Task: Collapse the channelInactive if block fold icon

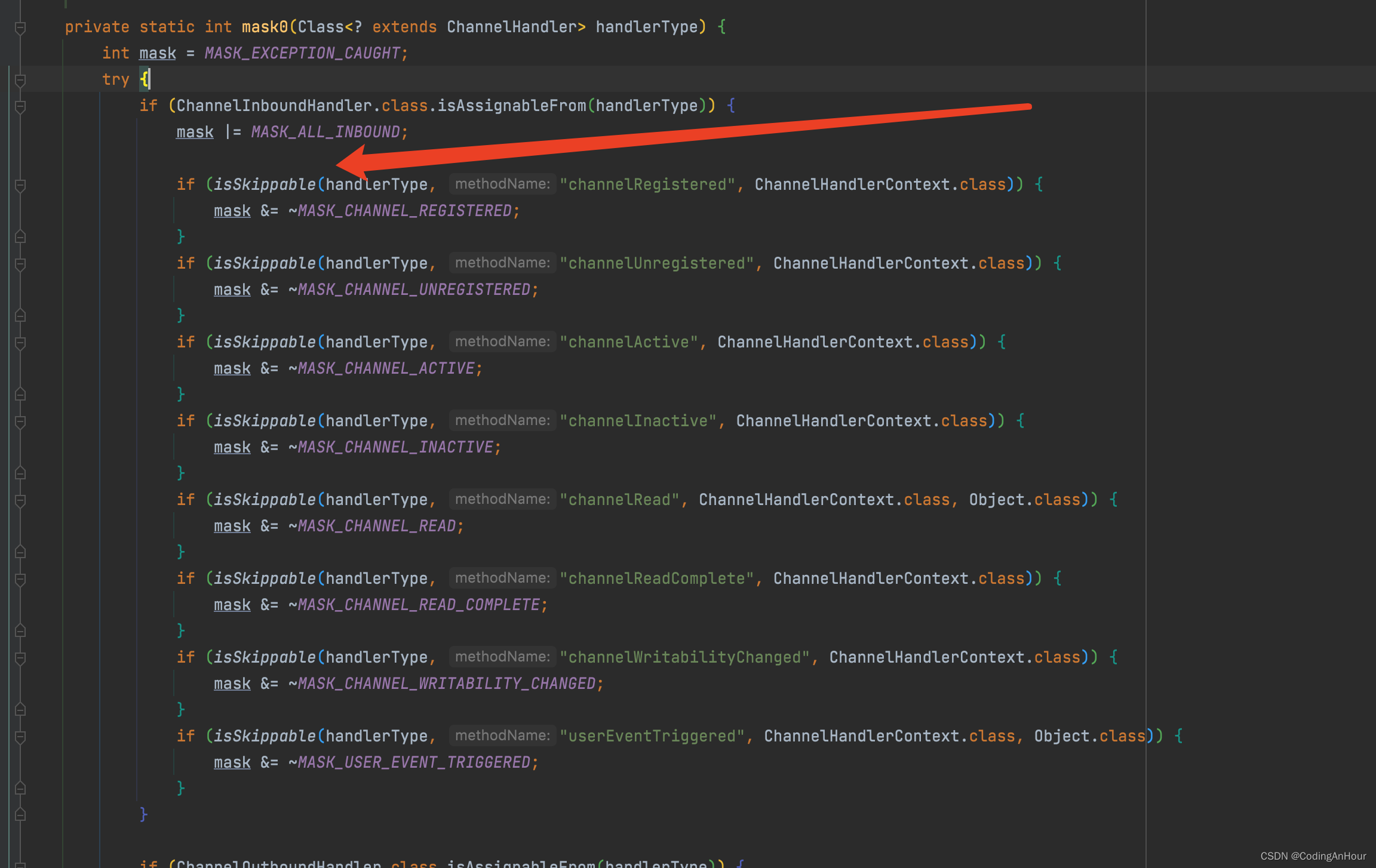Action: coord(21,421)
